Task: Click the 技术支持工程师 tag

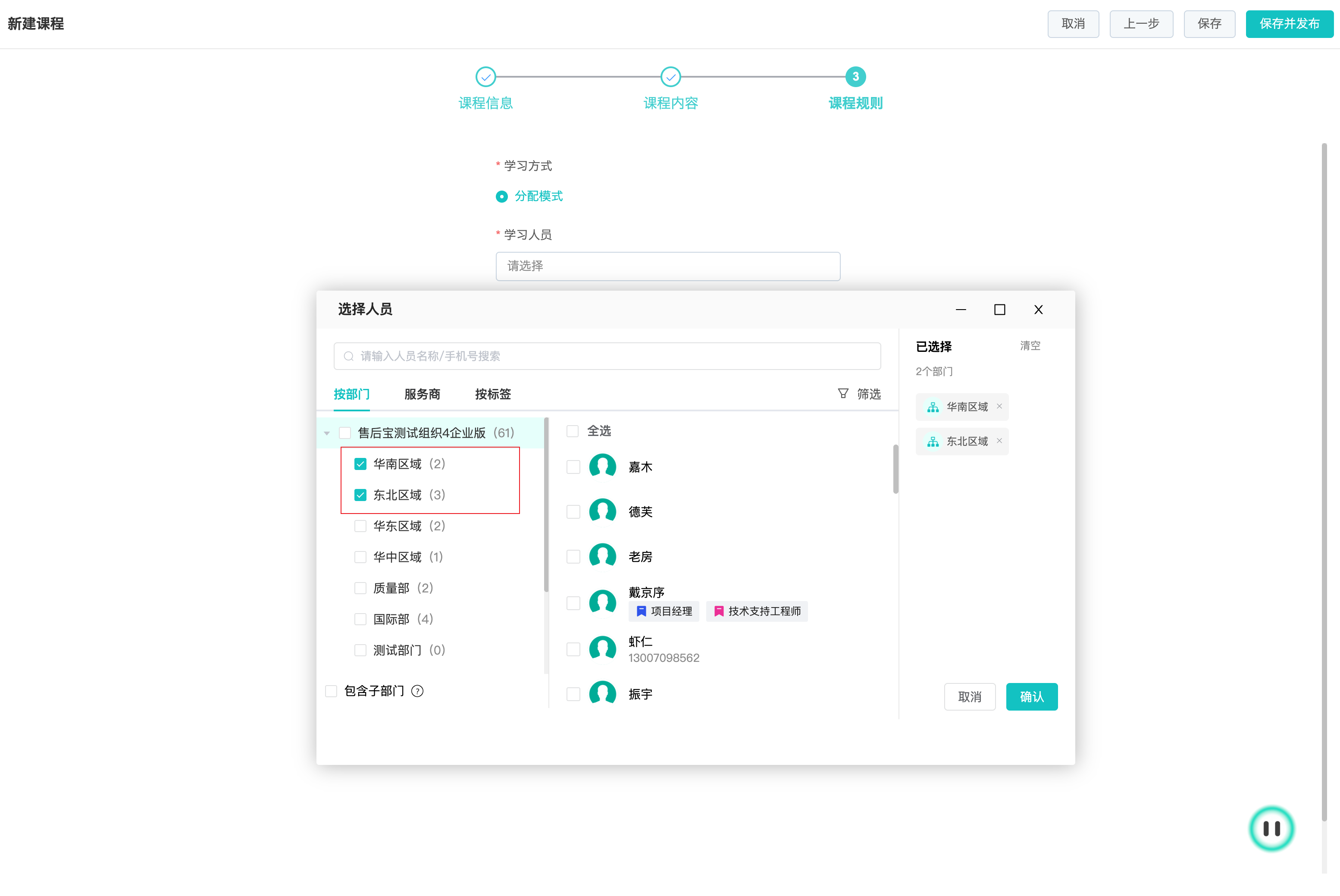Action: click(x=757, y=611)
